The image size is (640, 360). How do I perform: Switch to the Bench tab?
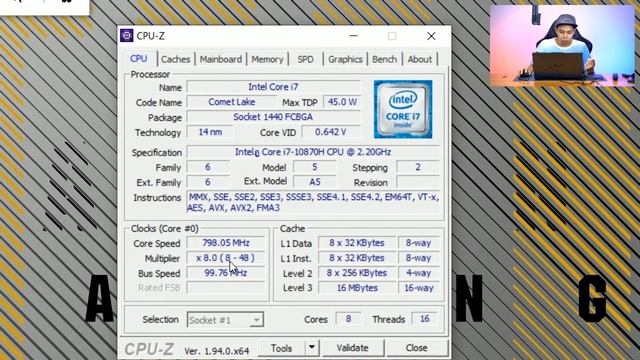(x=384, y=59)
